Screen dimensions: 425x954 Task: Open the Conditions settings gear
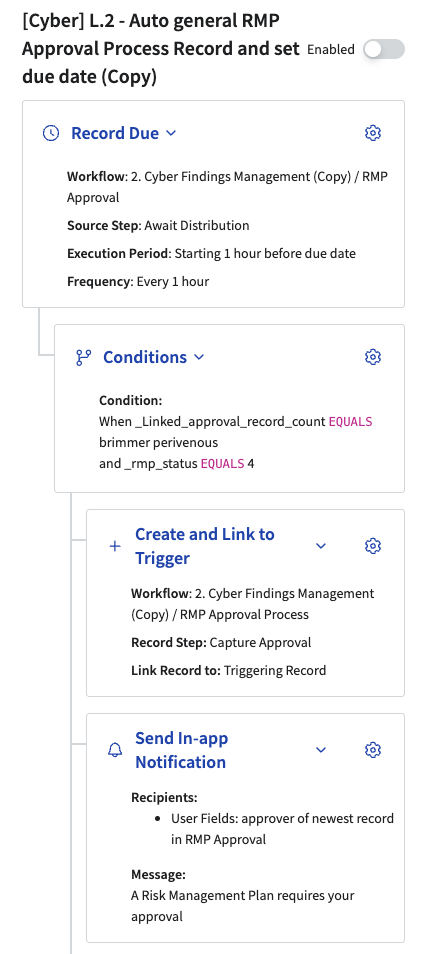point(373,357)
